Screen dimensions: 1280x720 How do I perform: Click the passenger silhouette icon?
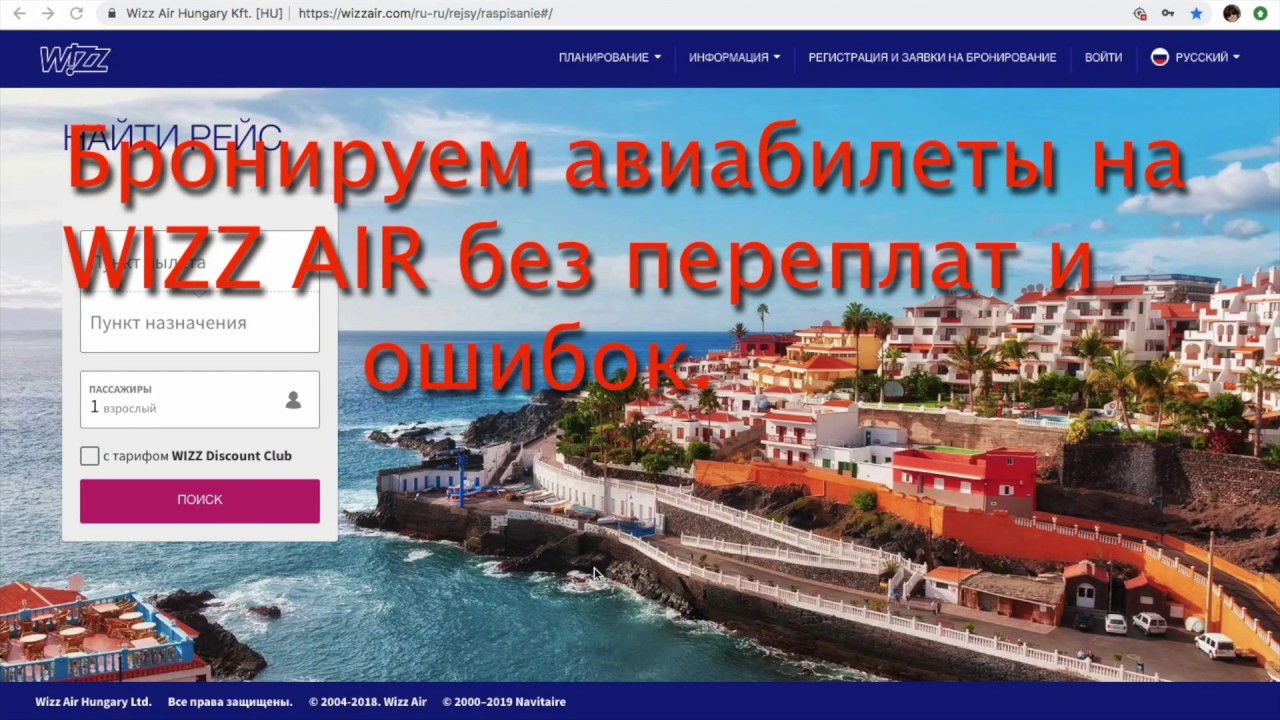coord(293,400)
